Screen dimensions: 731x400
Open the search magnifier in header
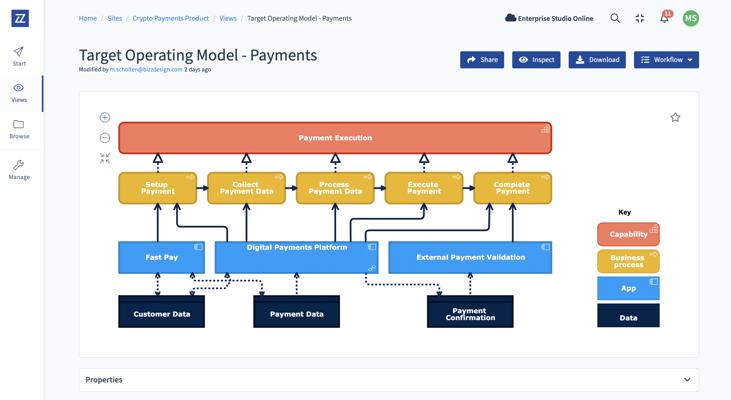(x=615, y=18)
